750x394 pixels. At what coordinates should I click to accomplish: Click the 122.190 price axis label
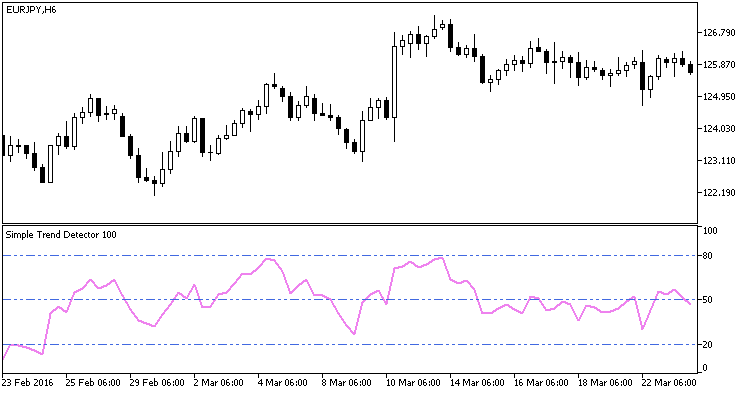[719, 193]
